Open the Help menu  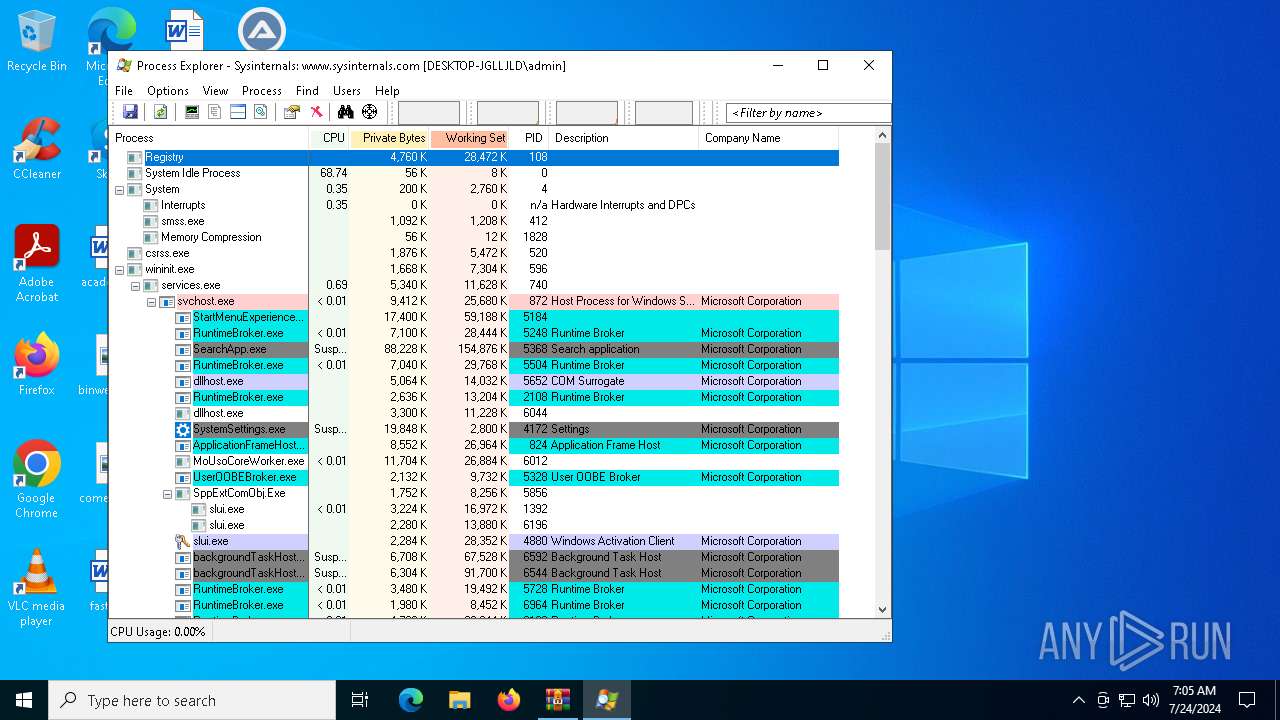(x=387, y=90)
